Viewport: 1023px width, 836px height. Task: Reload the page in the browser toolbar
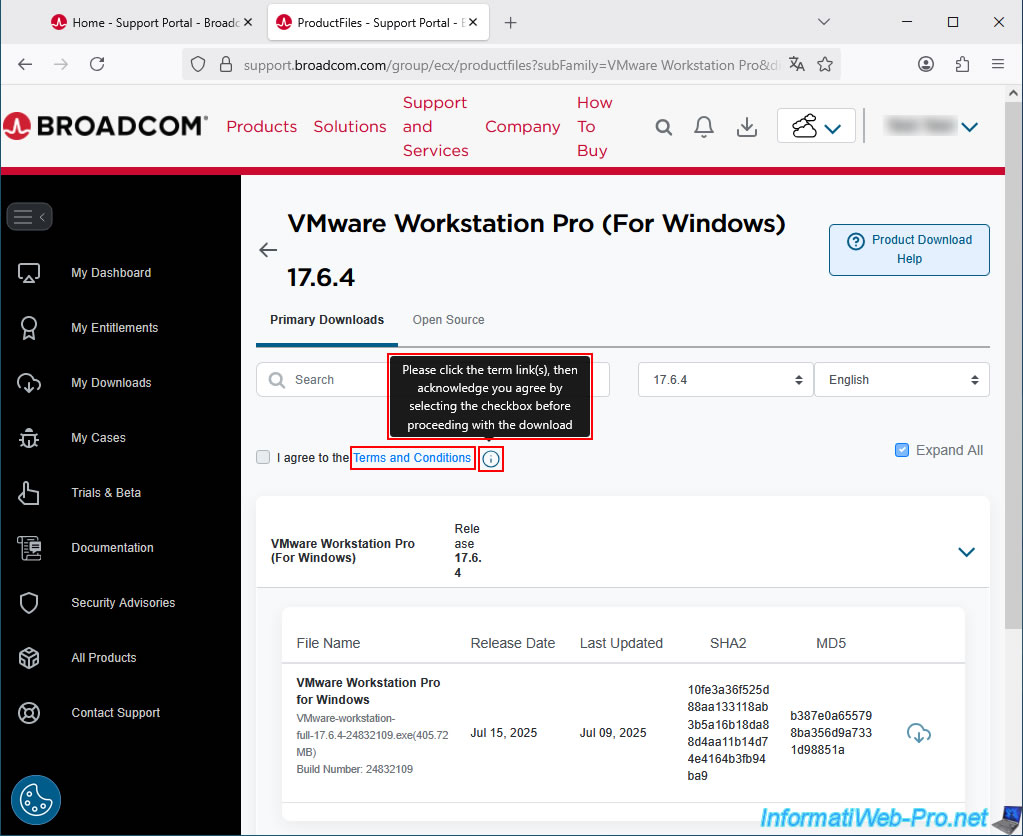[97, 64]
